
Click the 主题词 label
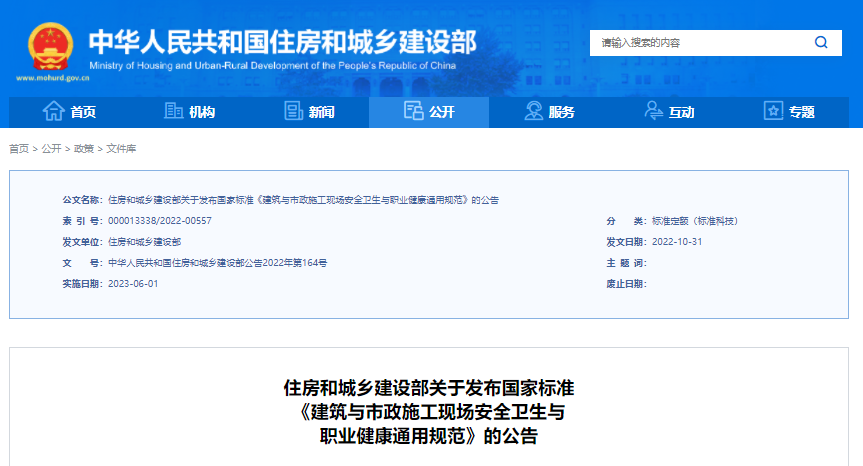click(x=626, y=263)
